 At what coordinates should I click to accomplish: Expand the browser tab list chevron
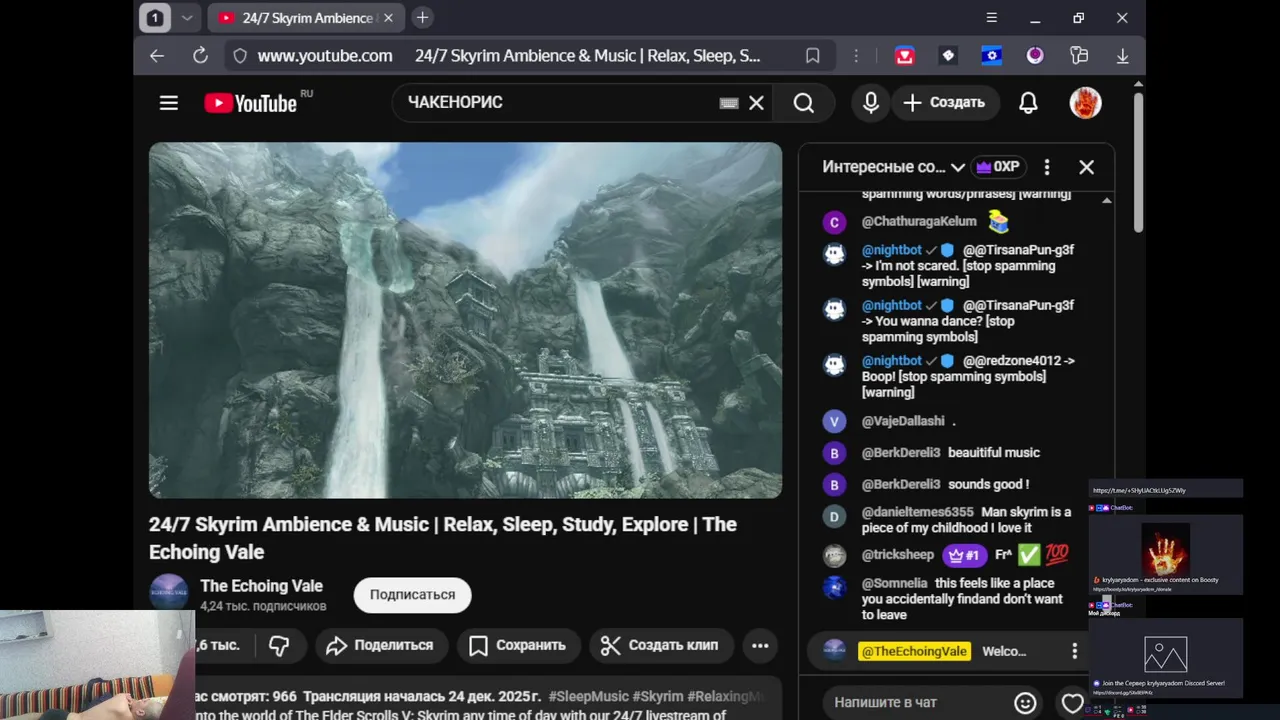pos(186,18)
